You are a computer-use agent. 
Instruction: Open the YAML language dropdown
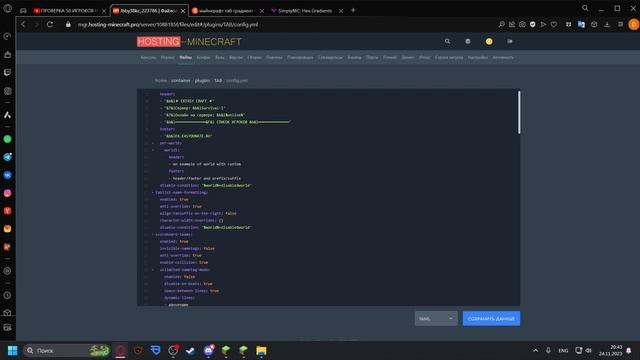coord(436,318)
